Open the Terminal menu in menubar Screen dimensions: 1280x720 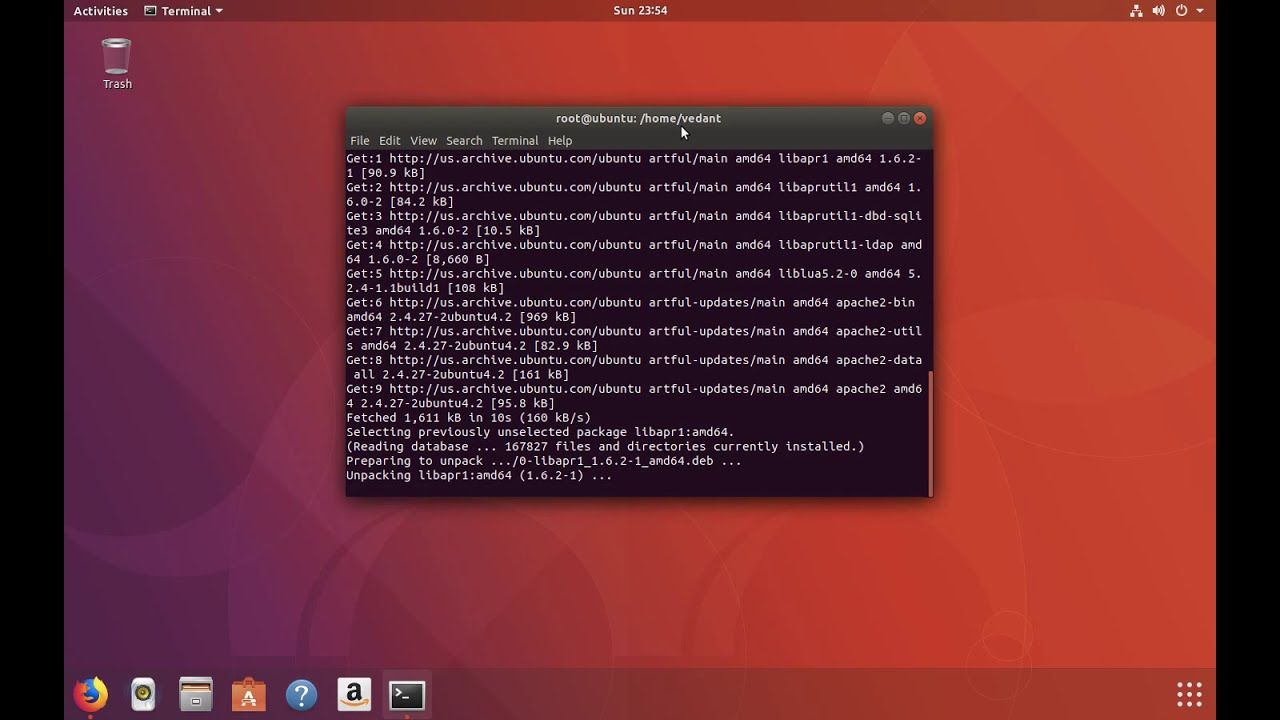[x=515, y=141]
